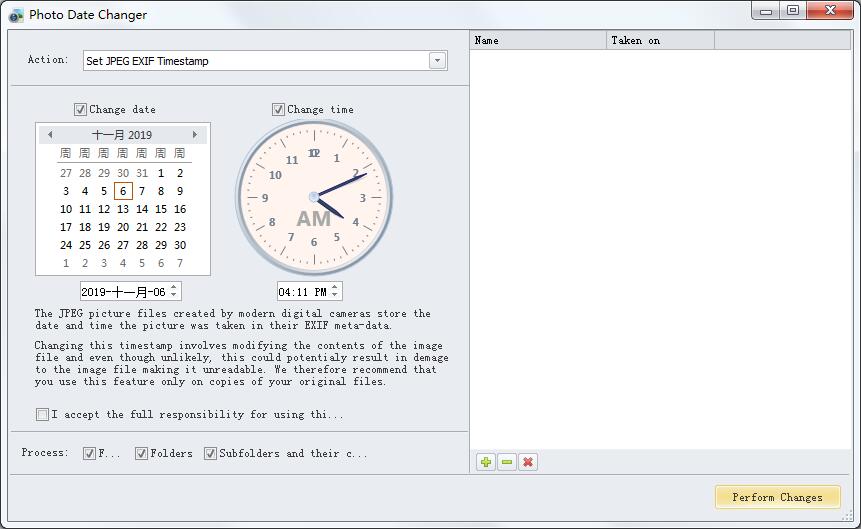
Task: Select day 16 in the calendar
Action: click(x=180, y=209)
